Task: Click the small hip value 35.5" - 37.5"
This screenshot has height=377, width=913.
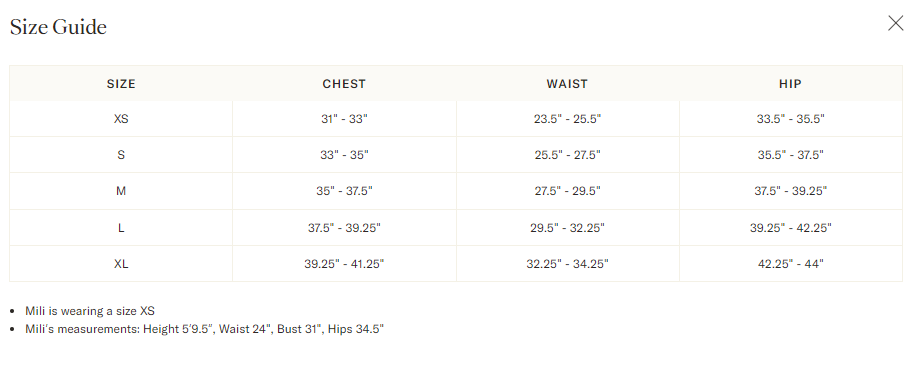Action: coord(790,155)
